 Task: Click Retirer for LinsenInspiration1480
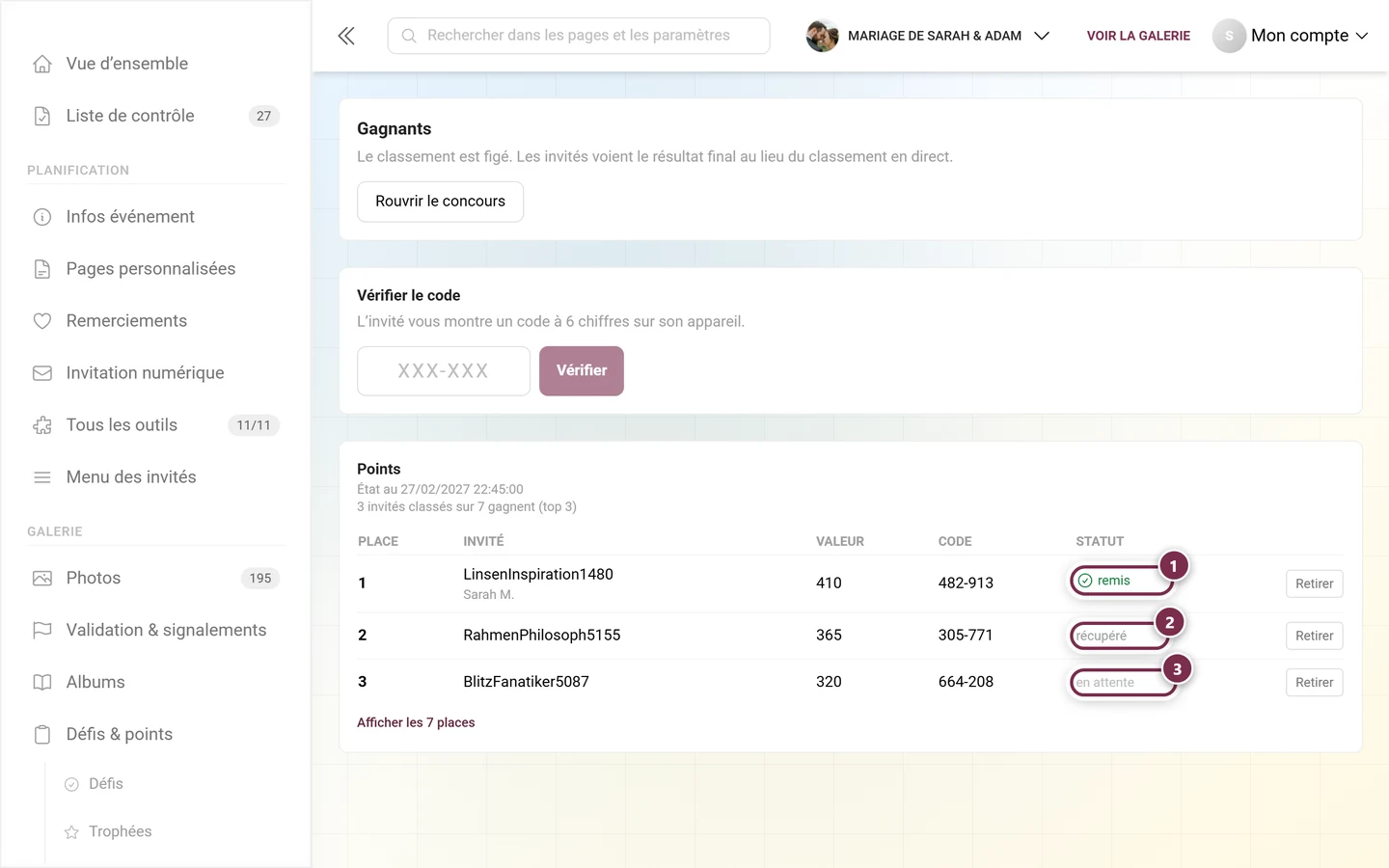pos(1314,583)
